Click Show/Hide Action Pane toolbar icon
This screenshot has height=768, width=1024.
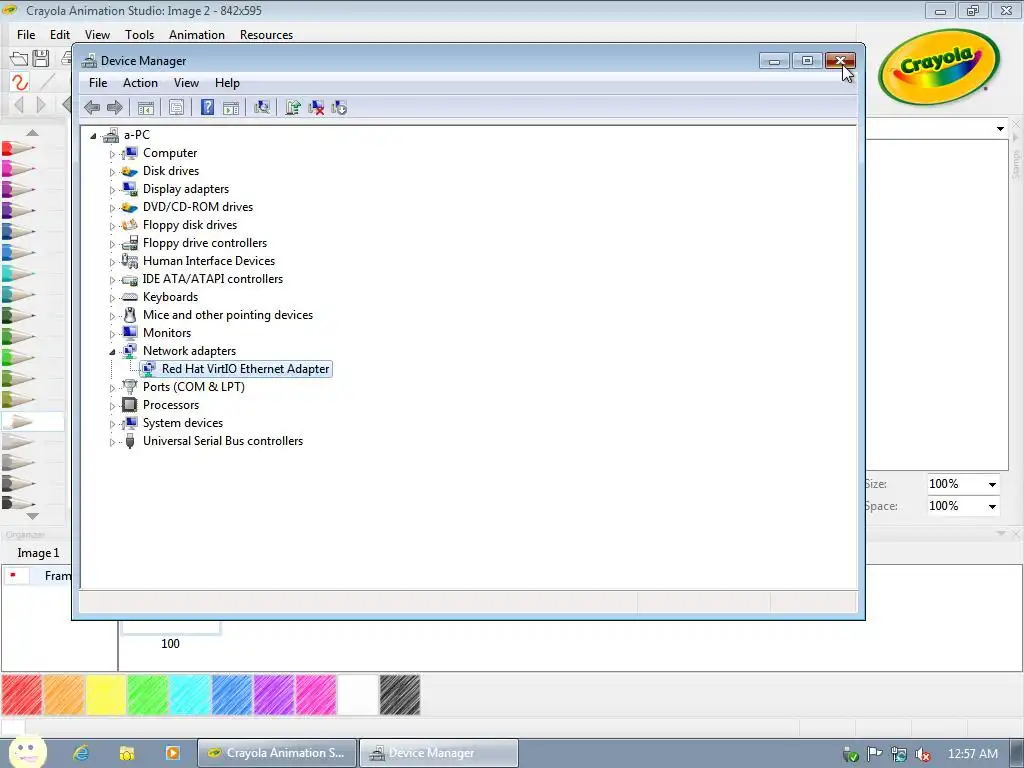pos(231,108)
